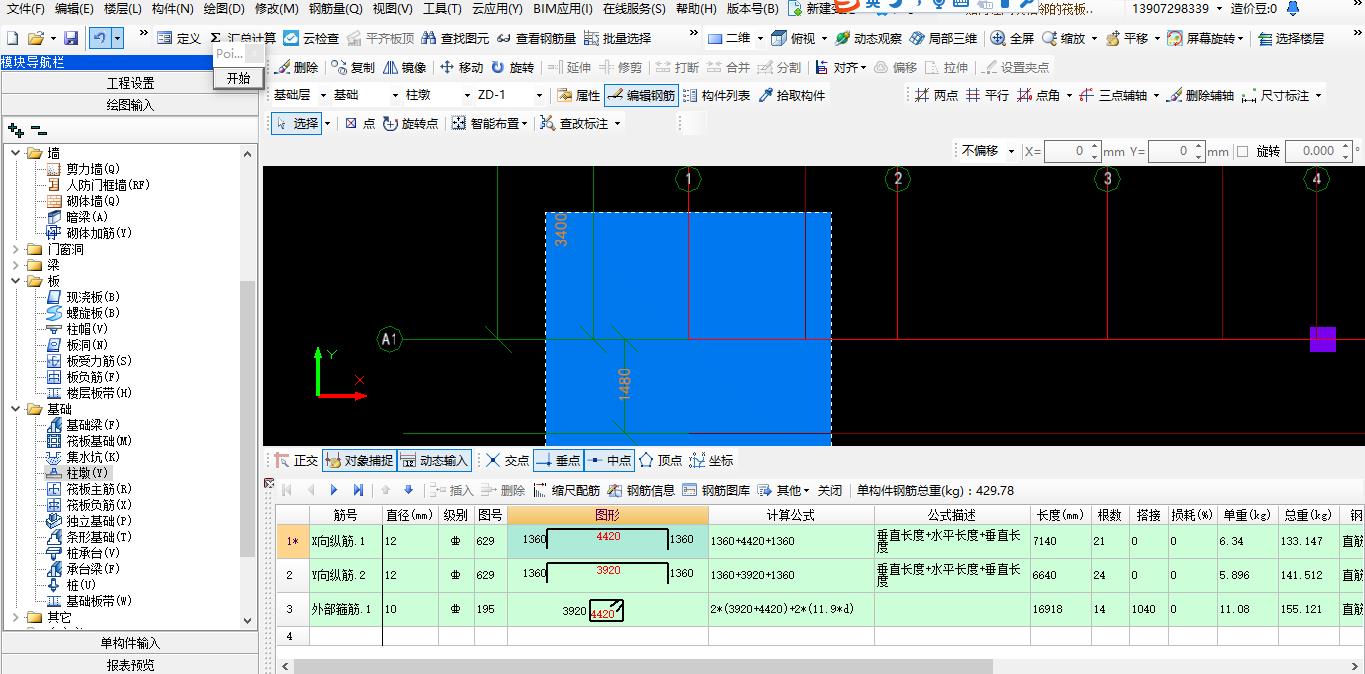Click 批量选择 batch select tool
1365x674 pixels.
(617, 38)
